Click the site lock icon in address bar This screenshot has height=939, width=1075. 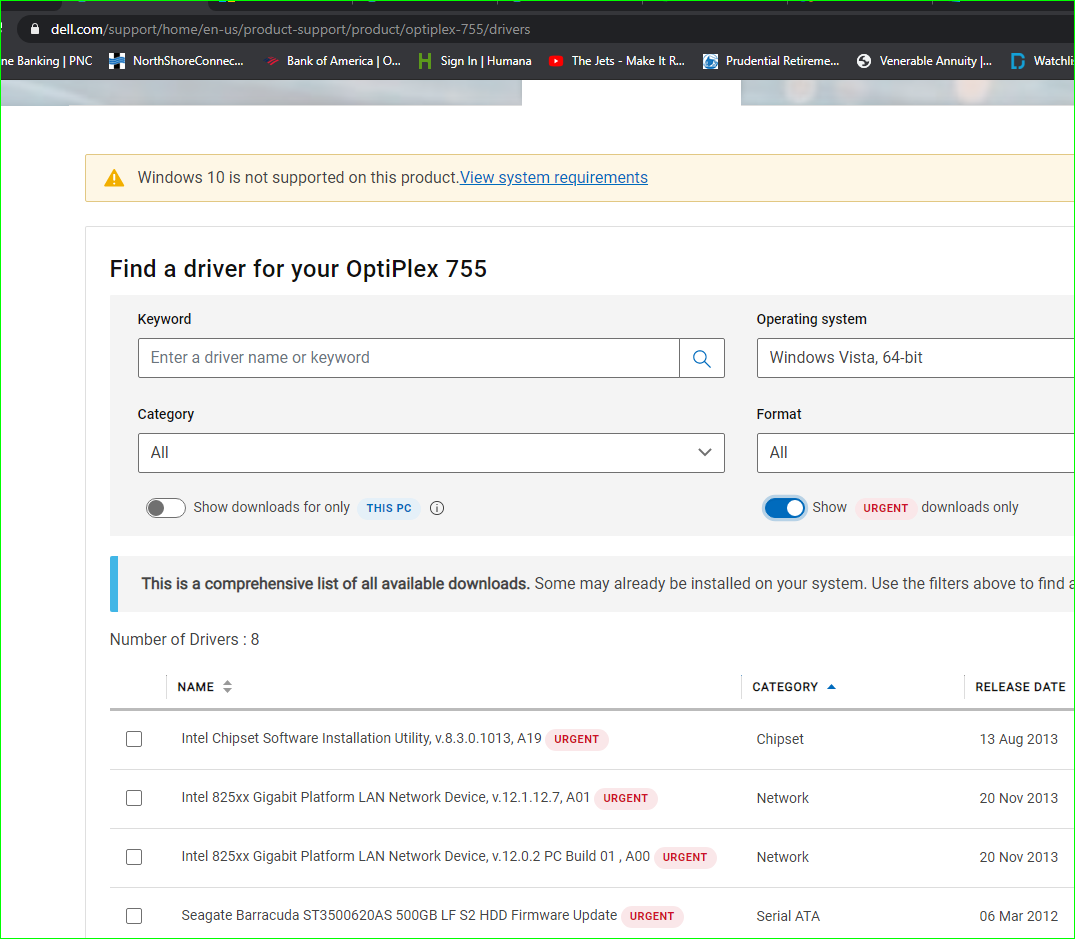coord(34,29)
